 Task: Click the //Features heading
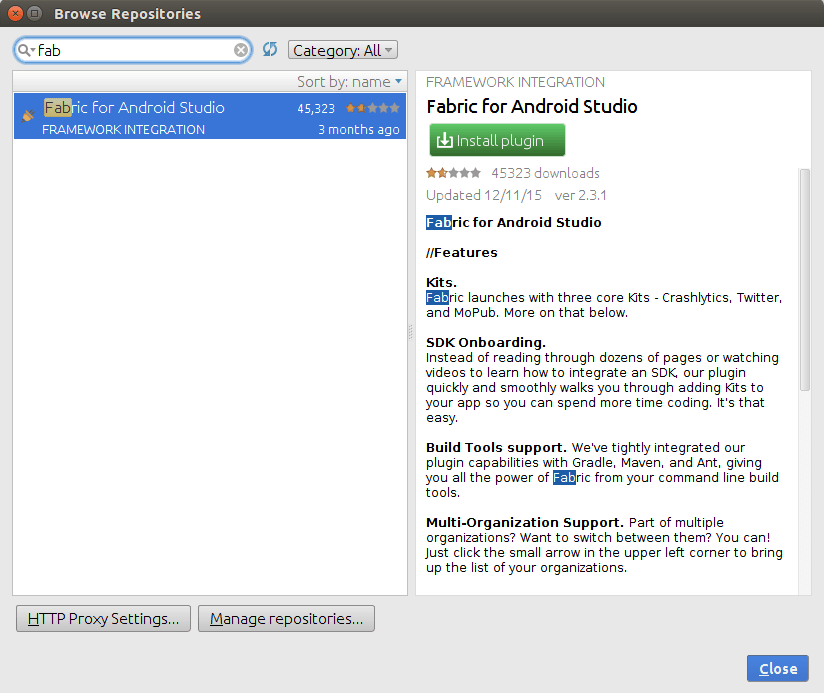click(x=461, y=253)
